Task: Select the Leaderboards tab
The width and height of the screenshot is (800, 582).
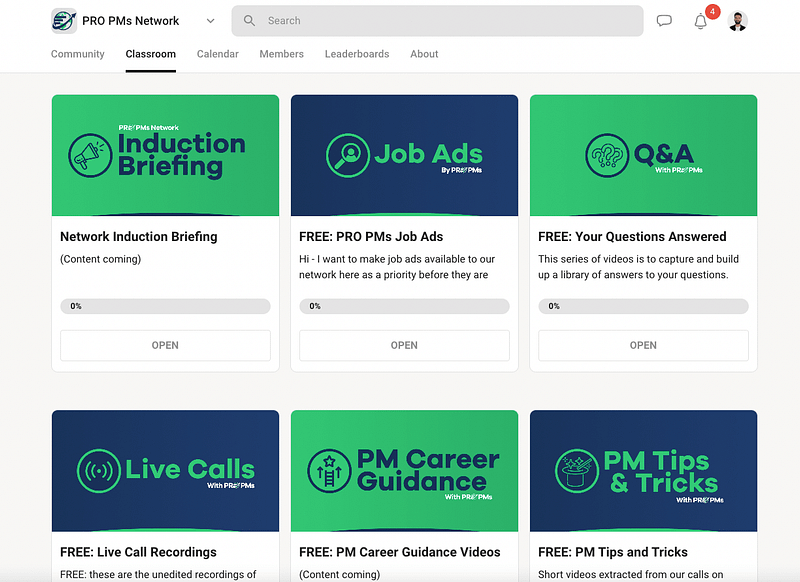Action: pos(357,54)
